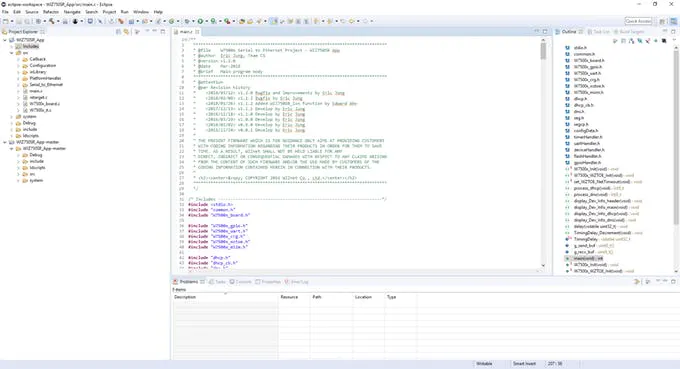Switch to the Properties tab
The height and width of the screenshot is (369, 680).
pyautogui.click(x=268, y=282)
